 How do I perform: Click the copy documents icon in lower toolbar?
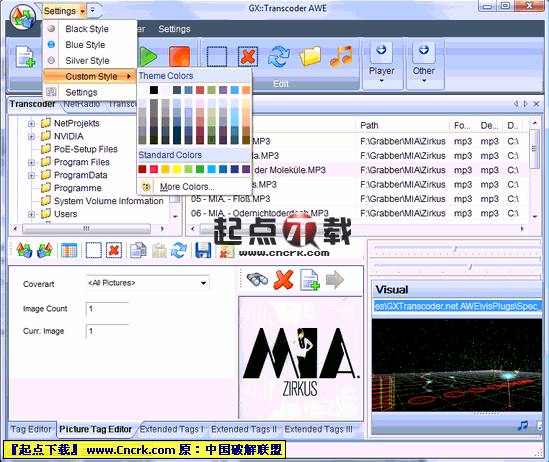(x=138, y=250)
